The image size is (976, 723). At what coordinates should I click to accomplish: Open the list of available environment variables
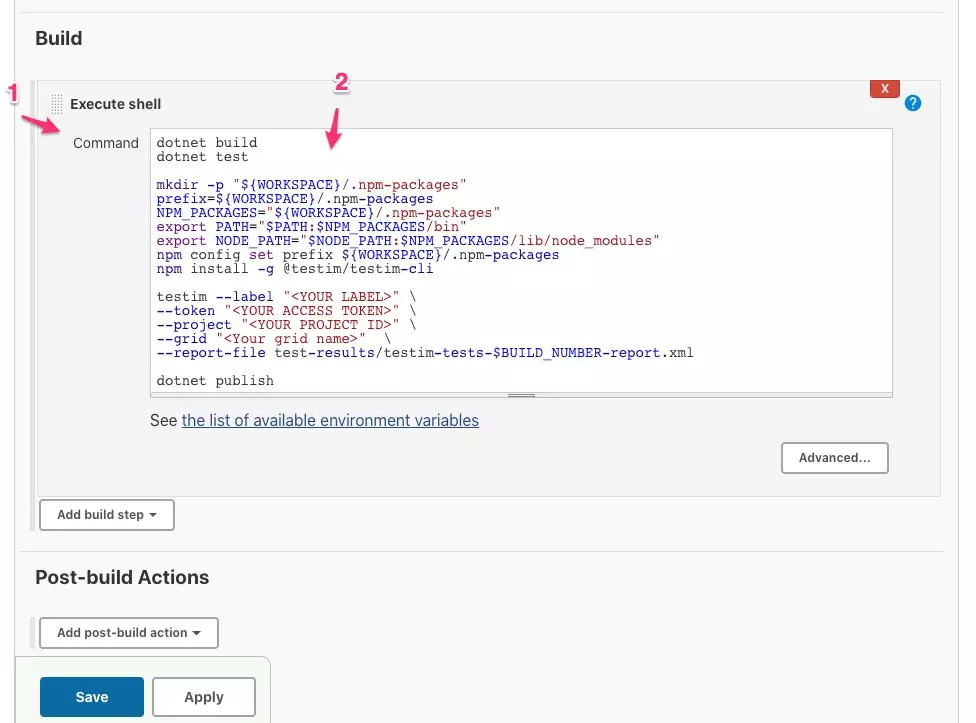coord(330,421)
